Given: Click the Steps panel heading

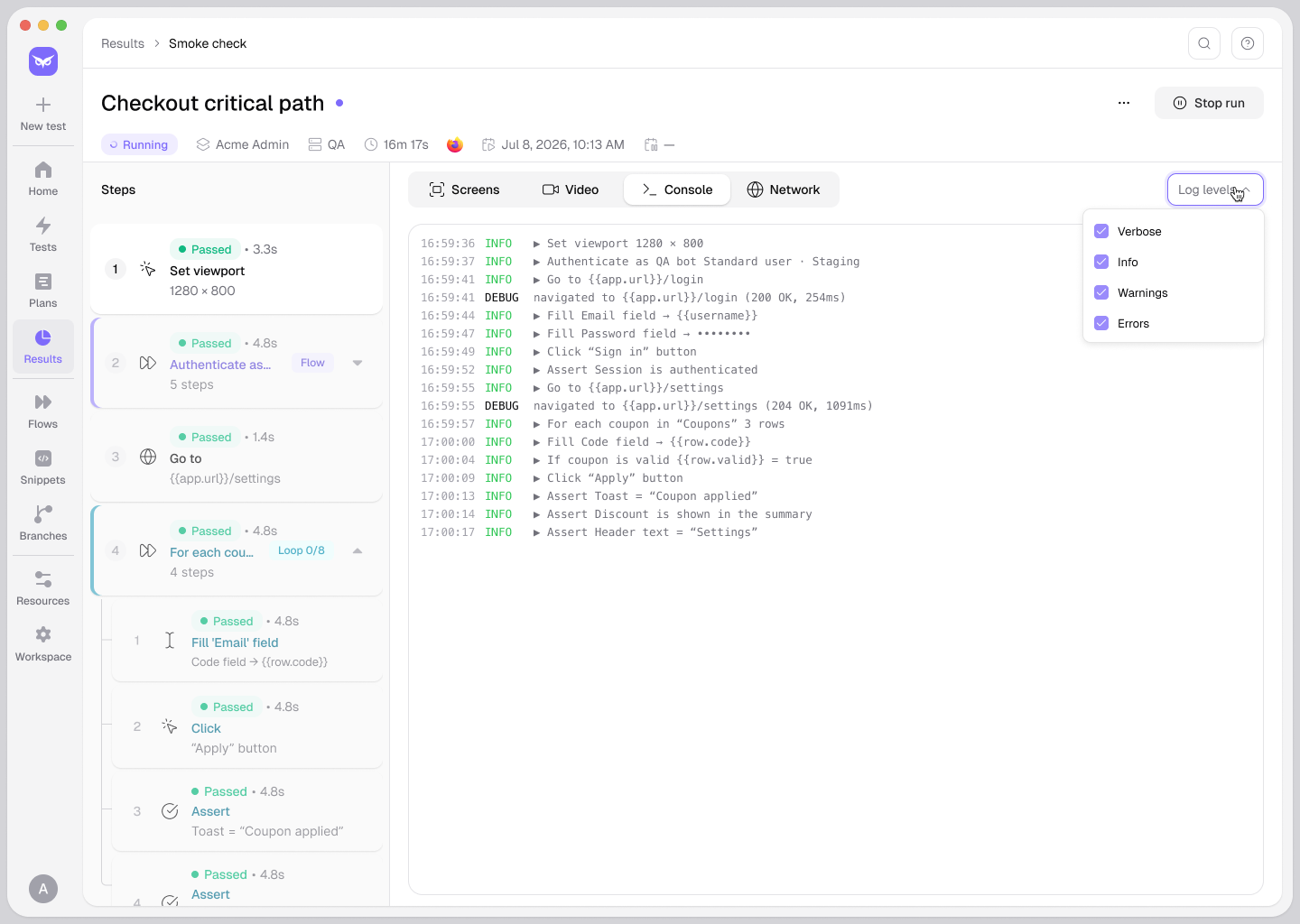Looking at the screenshot, I should pos(118,189).
